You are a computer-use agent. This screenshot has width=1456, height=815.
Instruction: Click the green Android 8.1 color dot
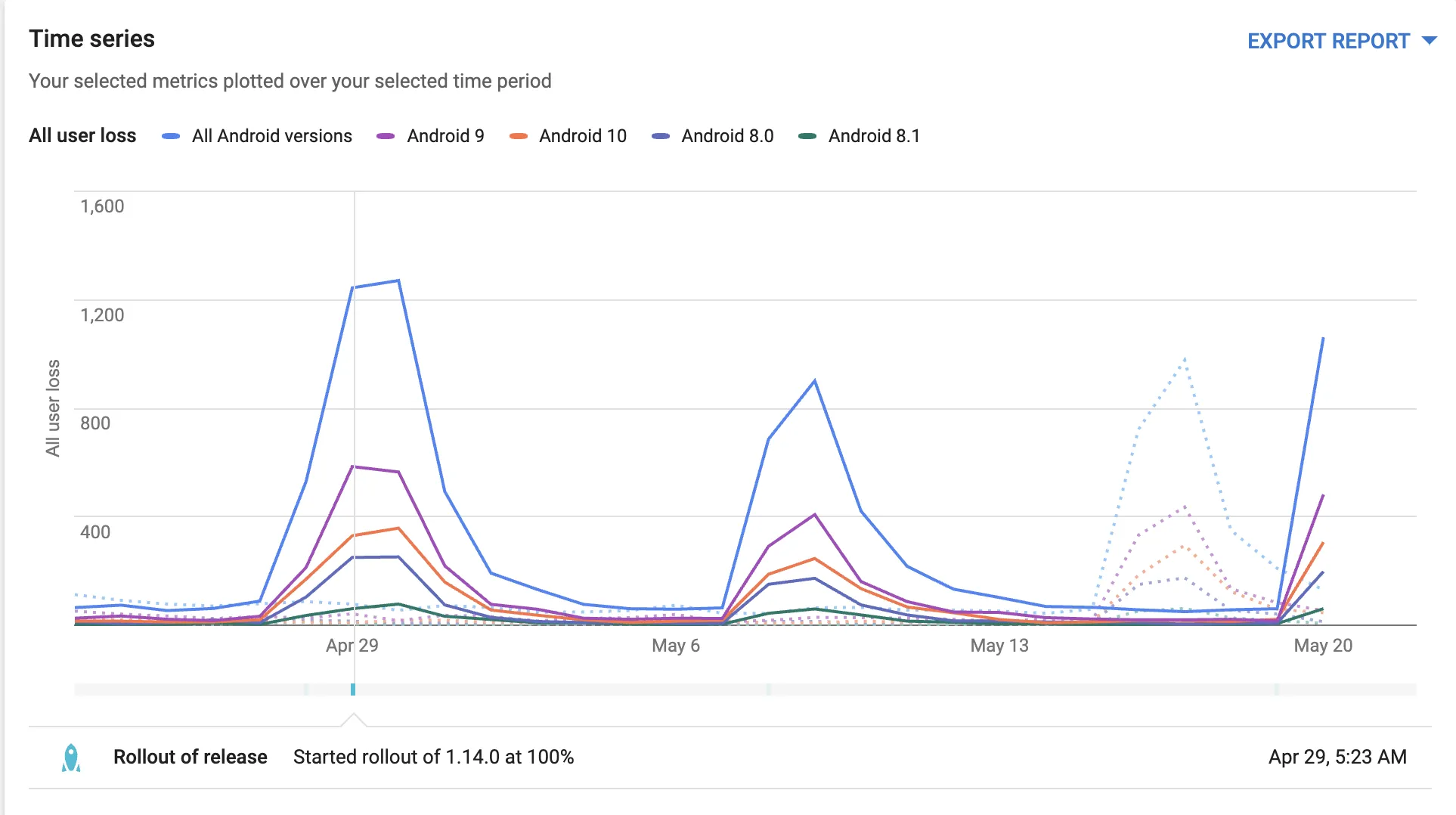[x=807, y=137]
